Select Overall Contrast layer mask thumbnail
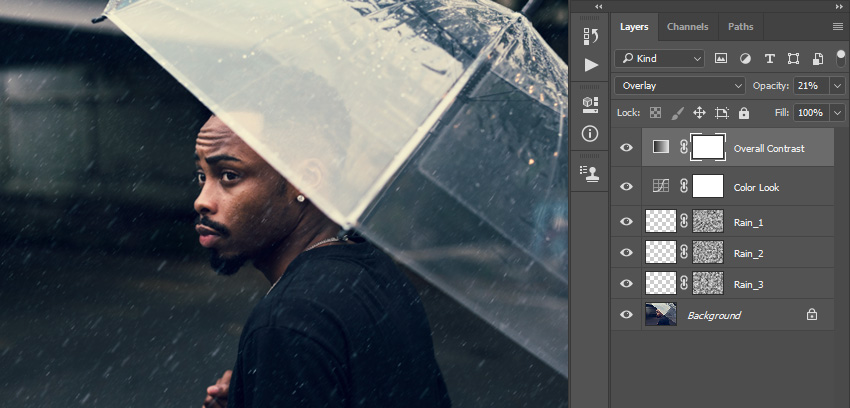 point(708,147)
